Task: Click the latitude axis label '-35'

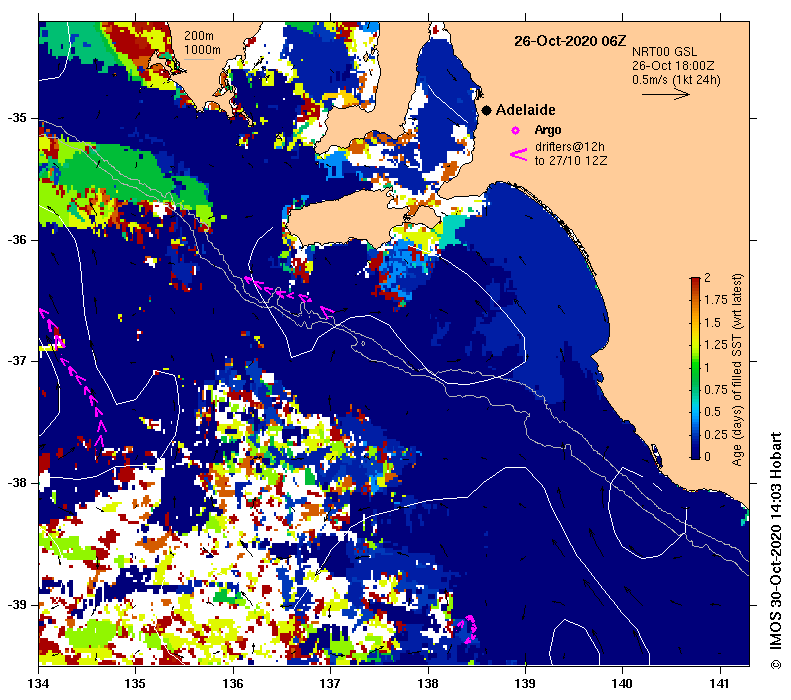Action: tap(17, 118)
